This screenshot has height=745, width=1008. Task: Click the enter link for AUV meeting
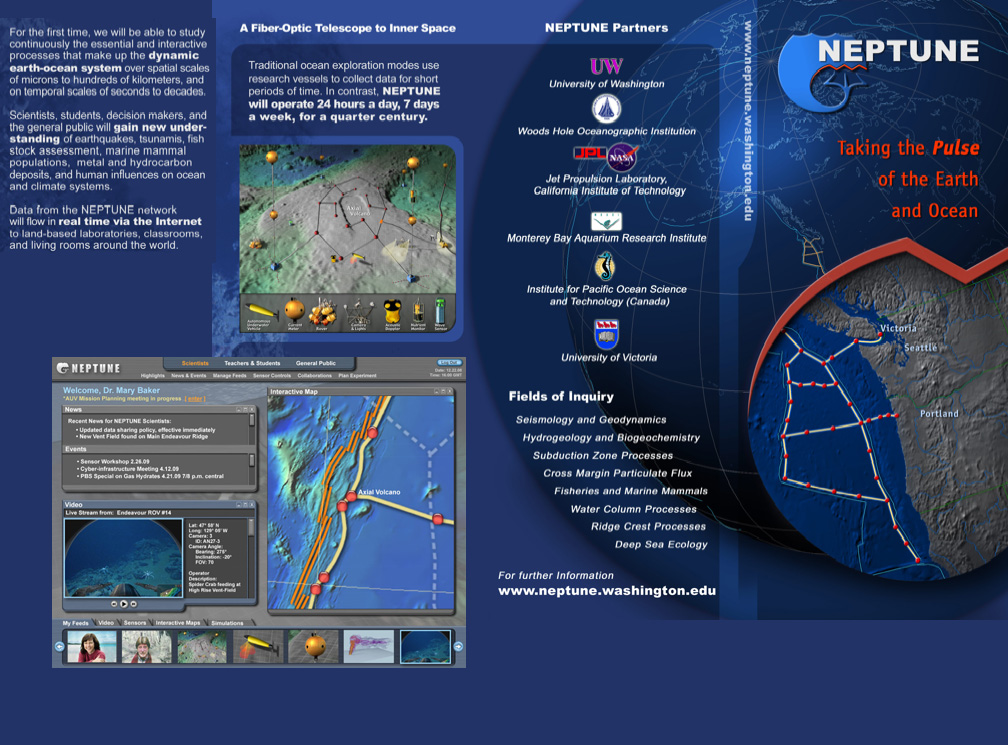[x=195, y=399]
